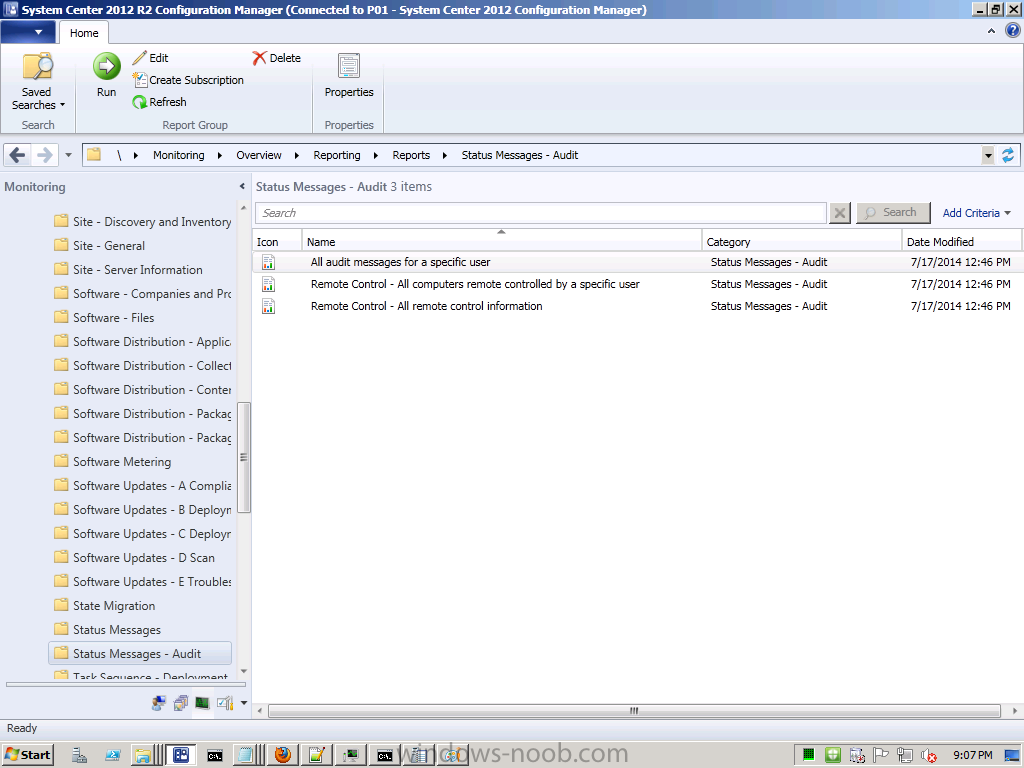Screen dimensions: 1024x768
Task: Expand the Add Criteria dropdown
Action: coord(976,213)
